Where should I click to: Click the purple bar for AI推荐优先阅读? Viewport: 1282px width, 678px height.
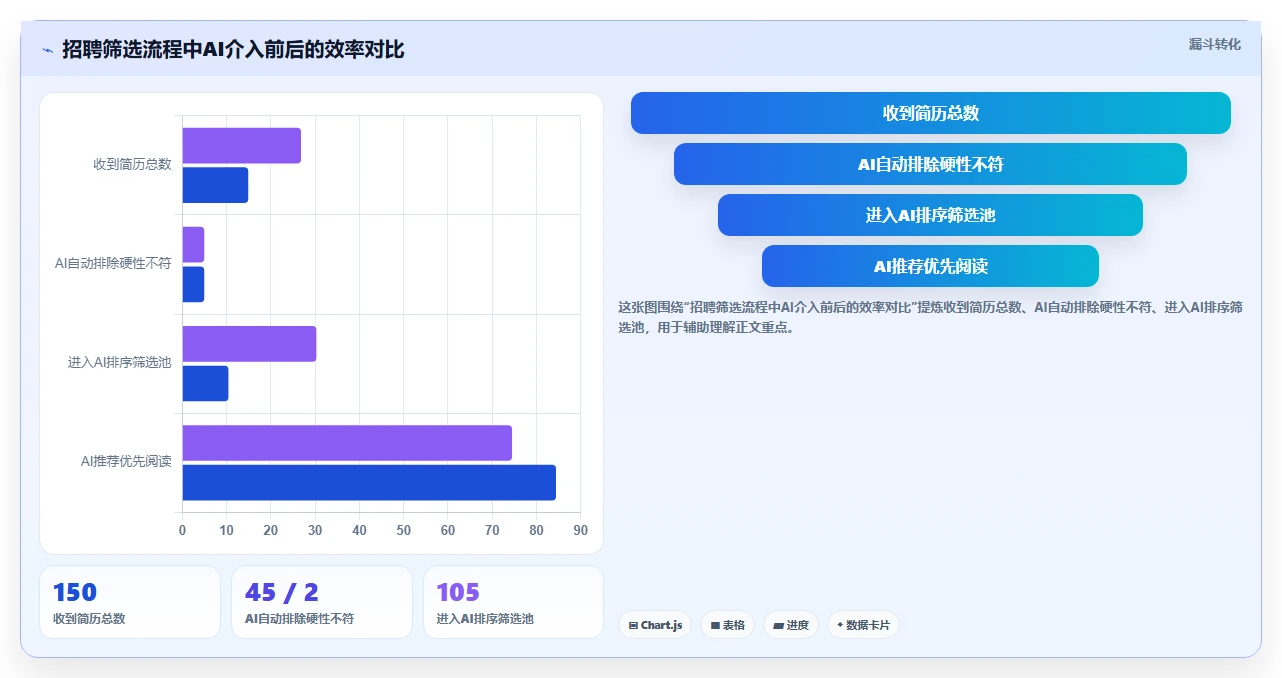click(347, 443)
